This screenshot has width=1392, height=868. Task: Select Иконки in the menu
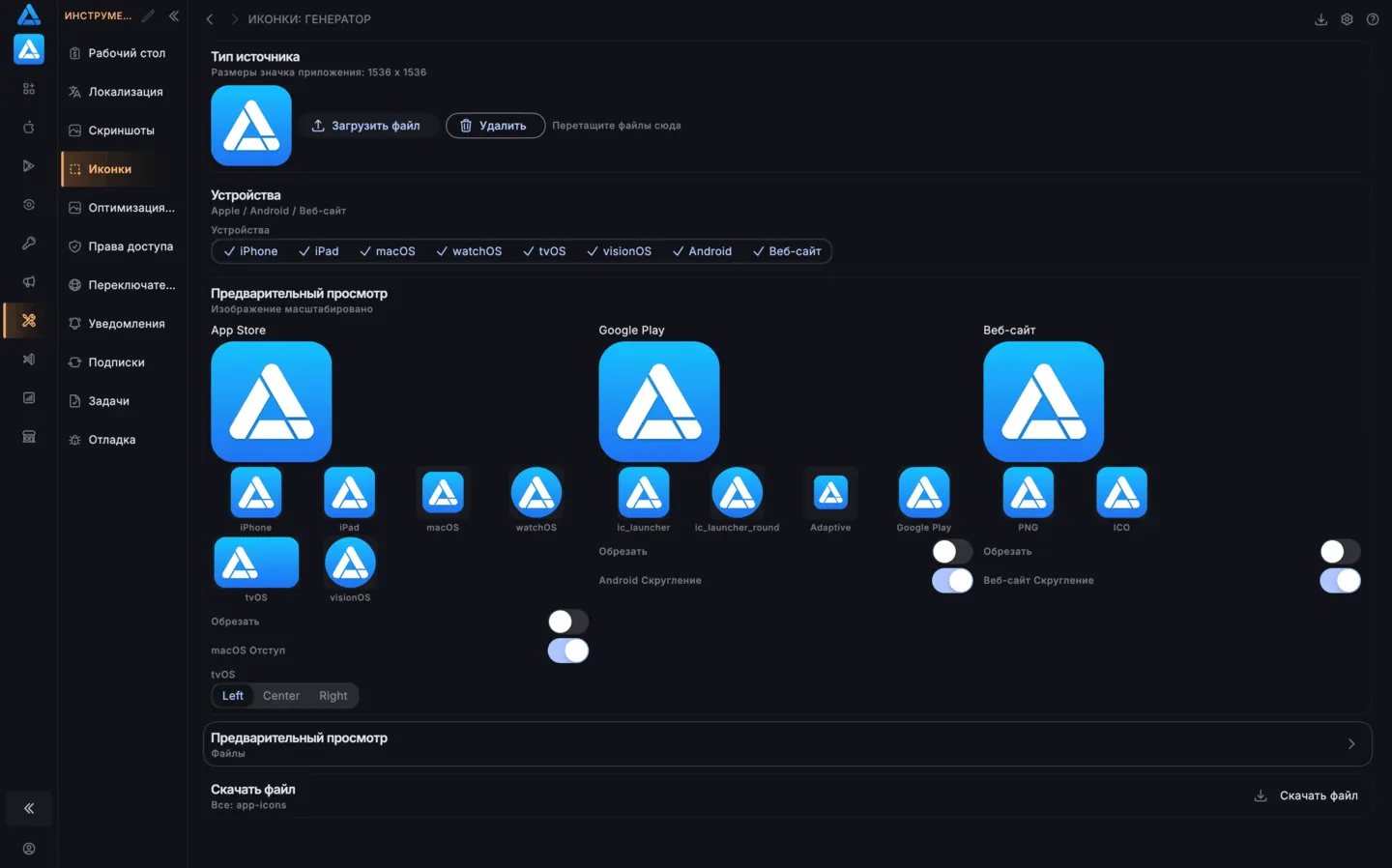(123, 169)
